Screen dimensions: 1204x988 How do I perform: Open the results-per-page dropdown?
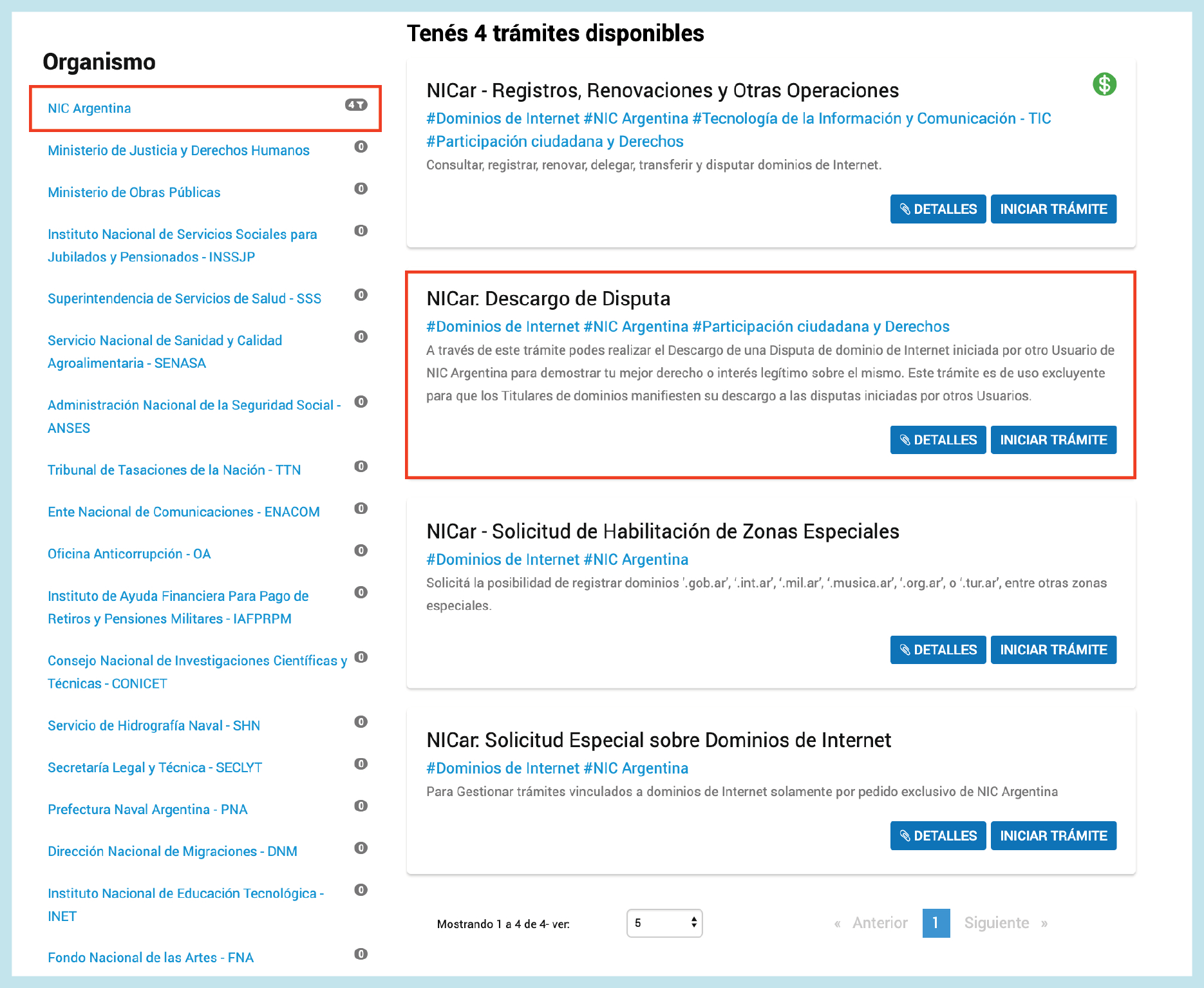(x=664, y=923)
